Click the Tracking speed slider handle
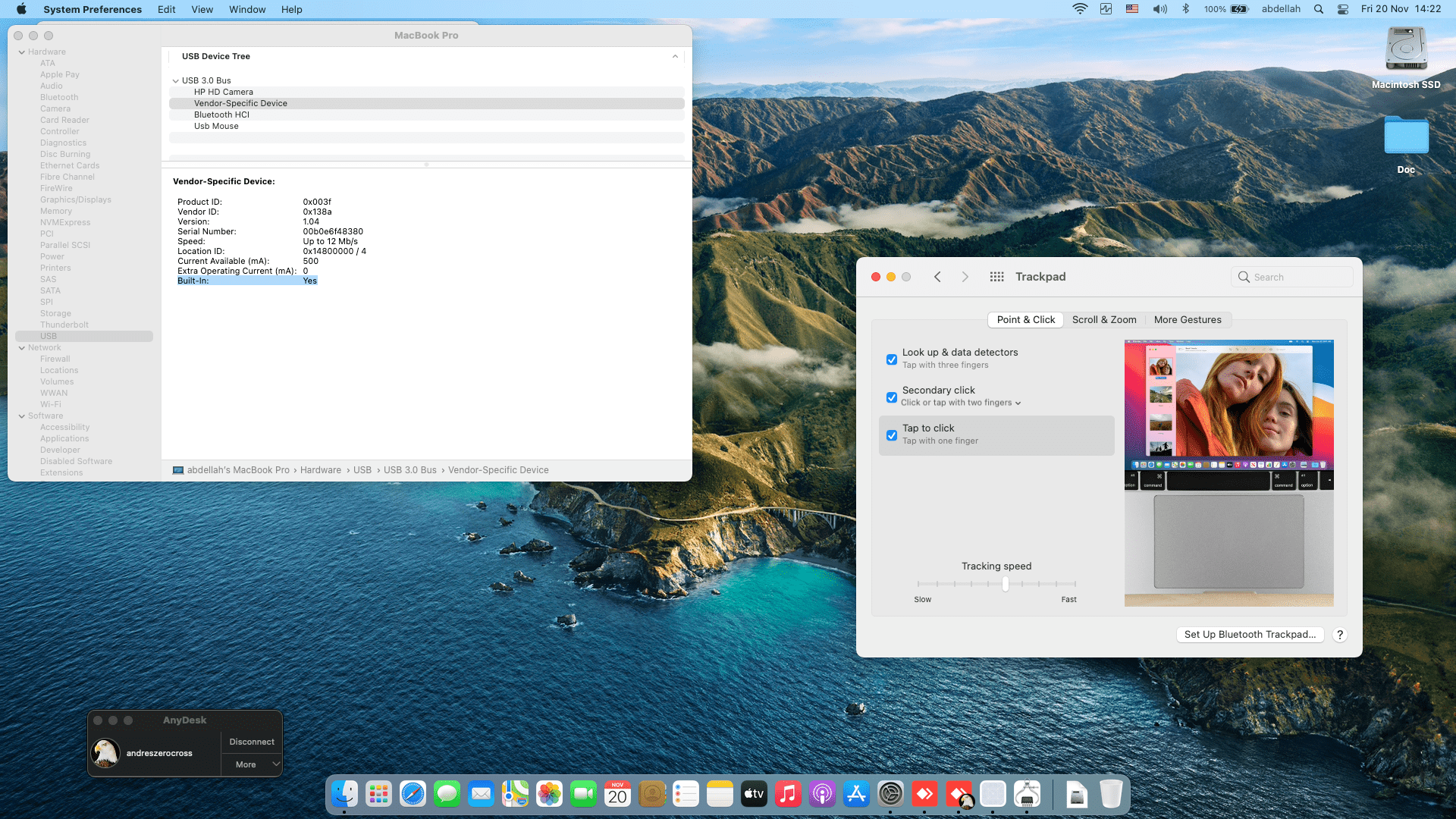Image resolution: width=1456 pixels, height=819 pixels. pyautogui.click(x=1006, y=584)
